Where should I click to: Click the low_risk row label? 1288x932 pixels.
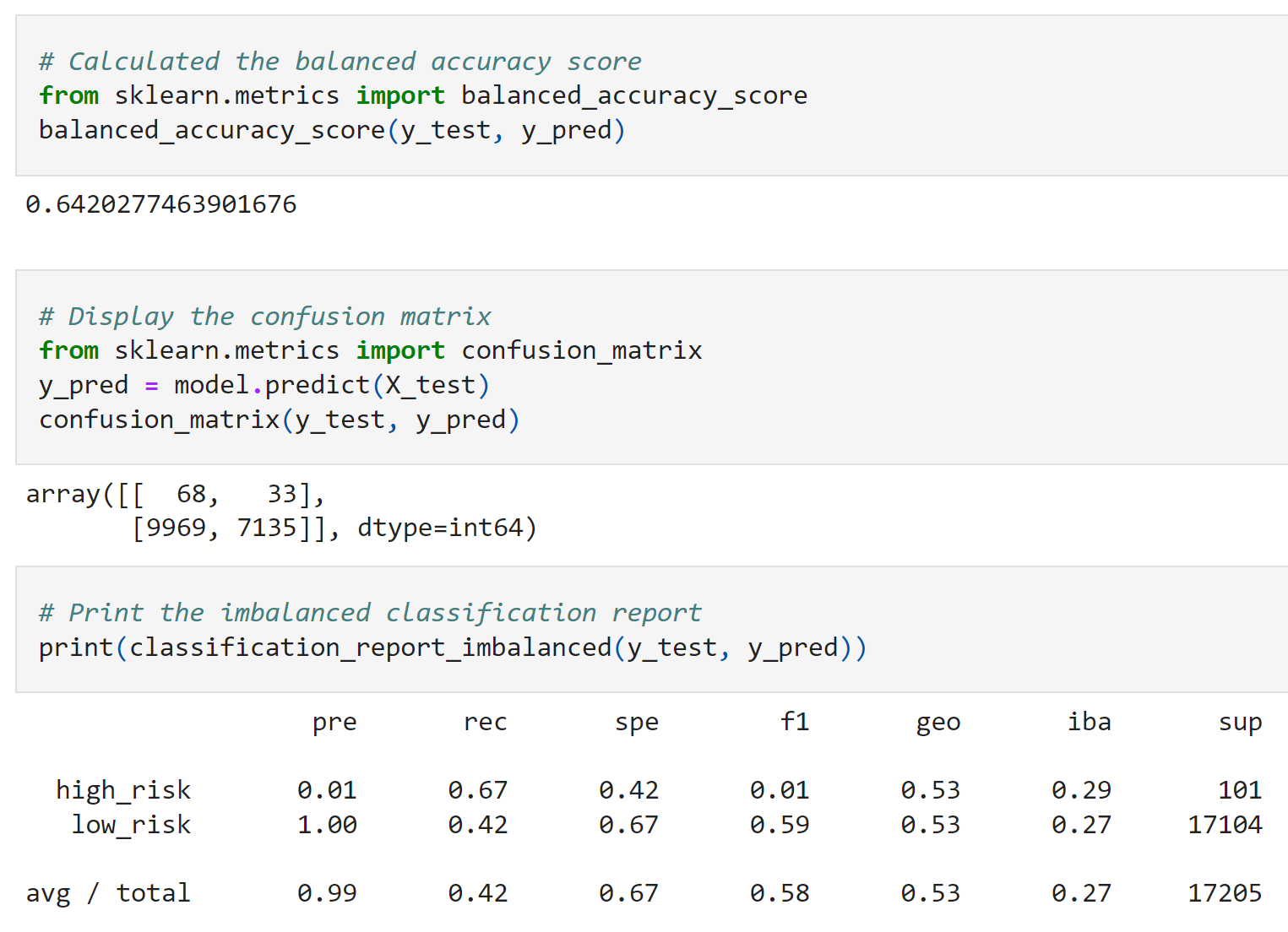pos(131,825)
